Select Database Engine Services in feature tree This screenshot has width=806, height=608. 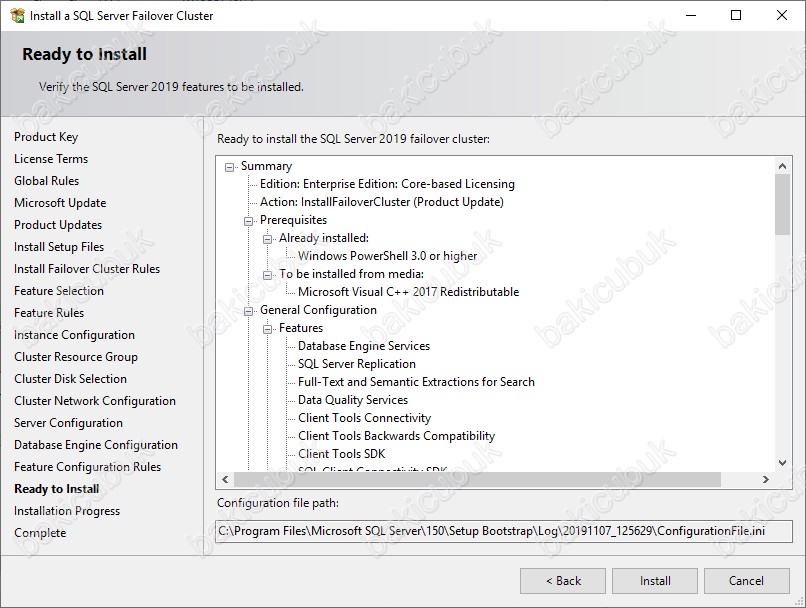(363, 346)
